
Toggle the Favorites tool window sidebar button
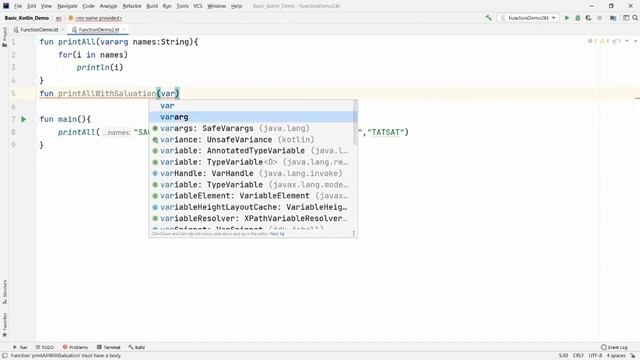click(x=4, y=324)
